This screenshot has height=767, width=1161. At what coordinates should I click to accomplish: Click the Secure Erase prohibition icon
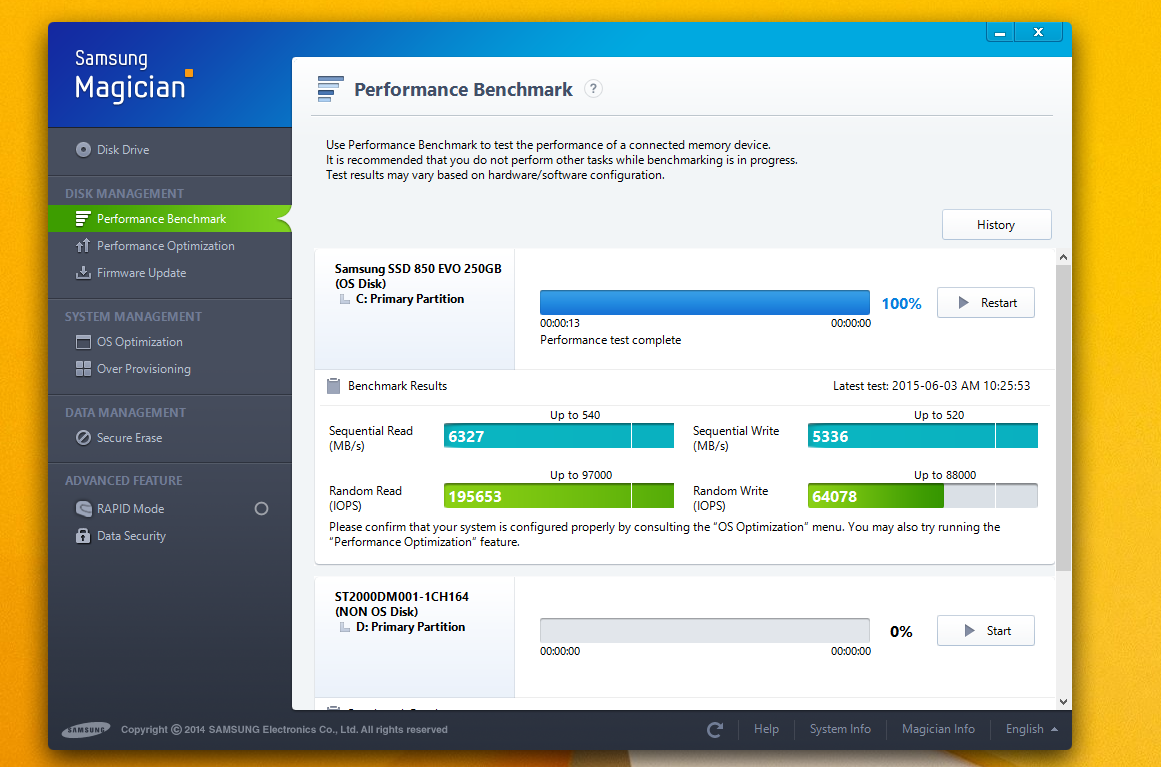[x=83, y=438]
